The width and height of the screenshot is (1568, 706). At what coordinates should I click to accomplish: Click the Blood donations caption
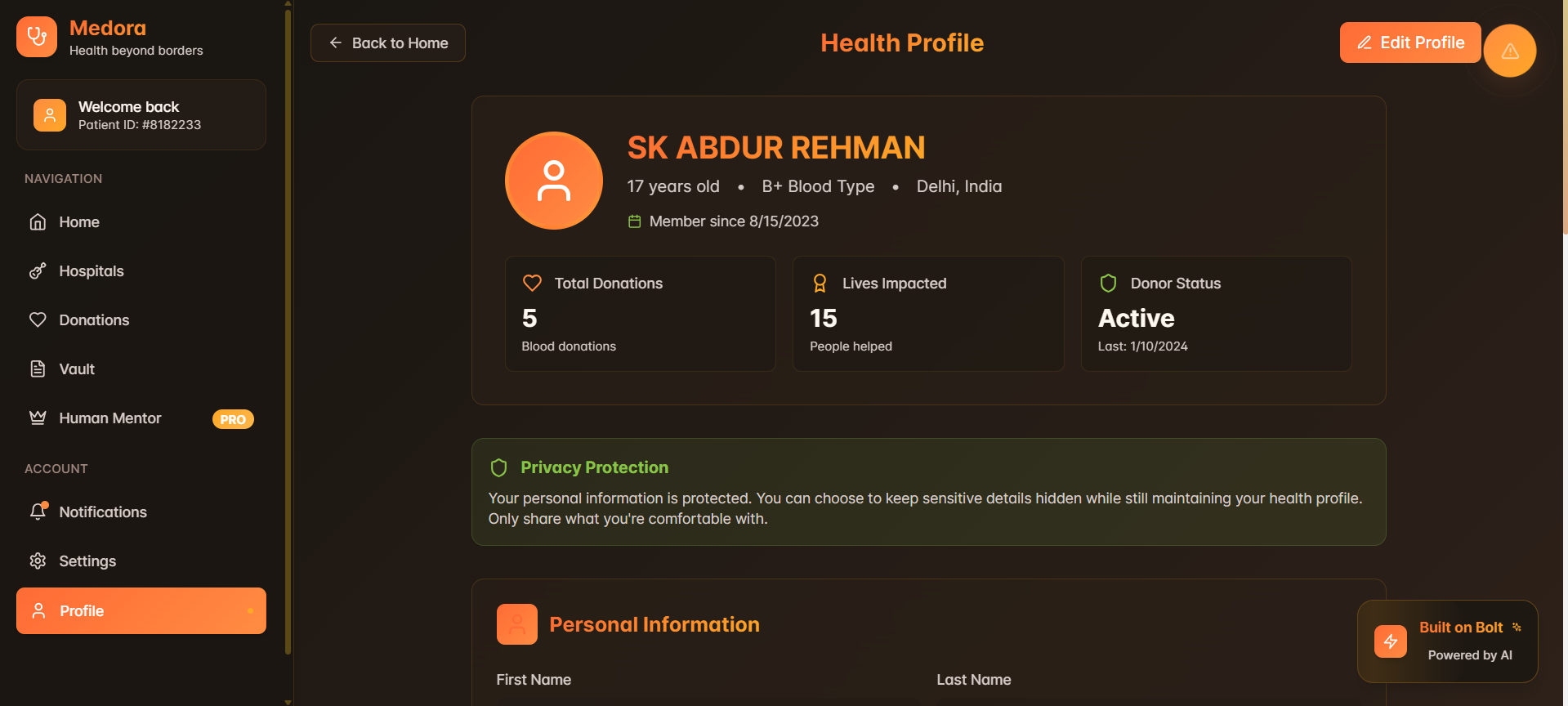tap(569, 346)
